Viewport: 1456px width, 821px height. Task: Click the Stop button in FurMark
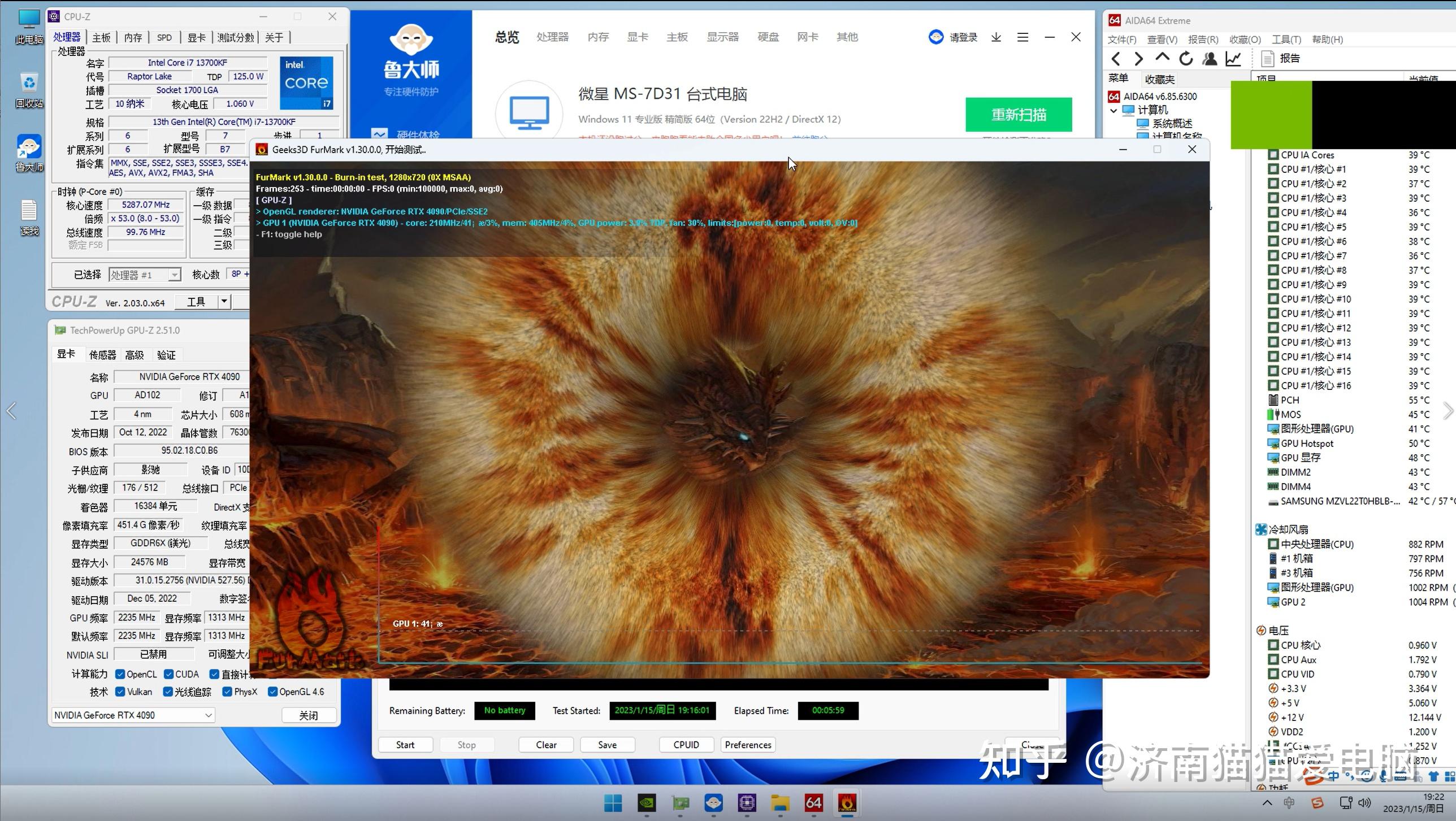coord(467,744)
